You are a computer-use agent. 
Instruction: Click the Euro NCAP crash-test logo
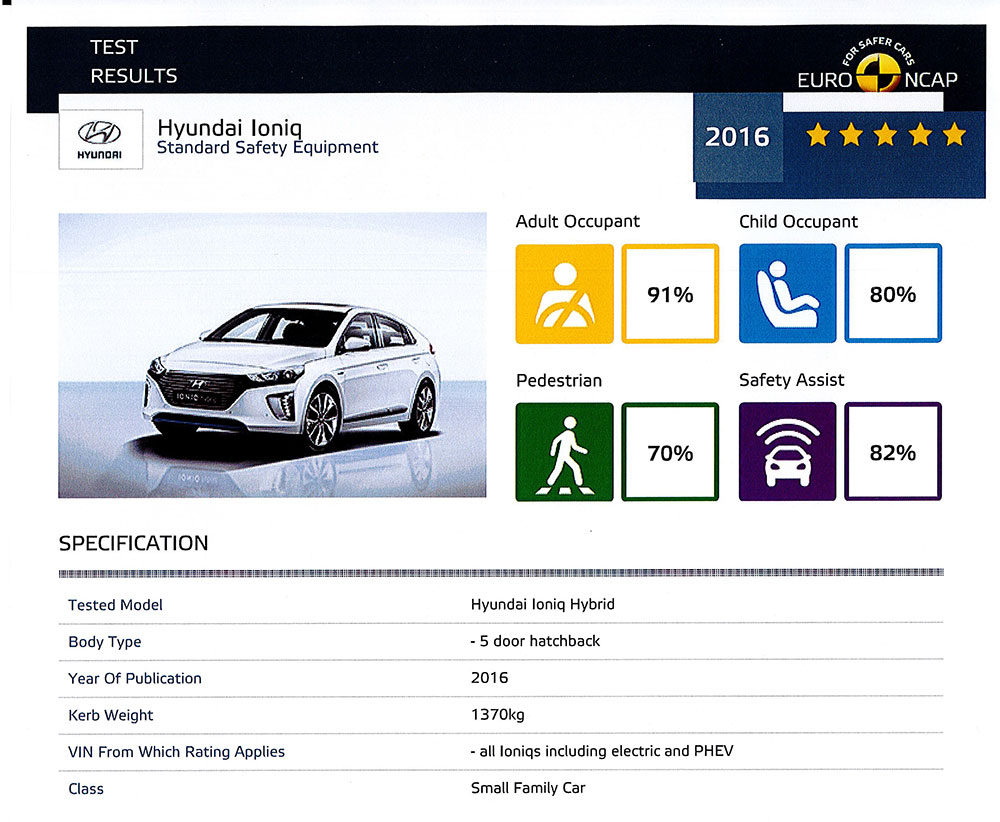click(877, 65)
